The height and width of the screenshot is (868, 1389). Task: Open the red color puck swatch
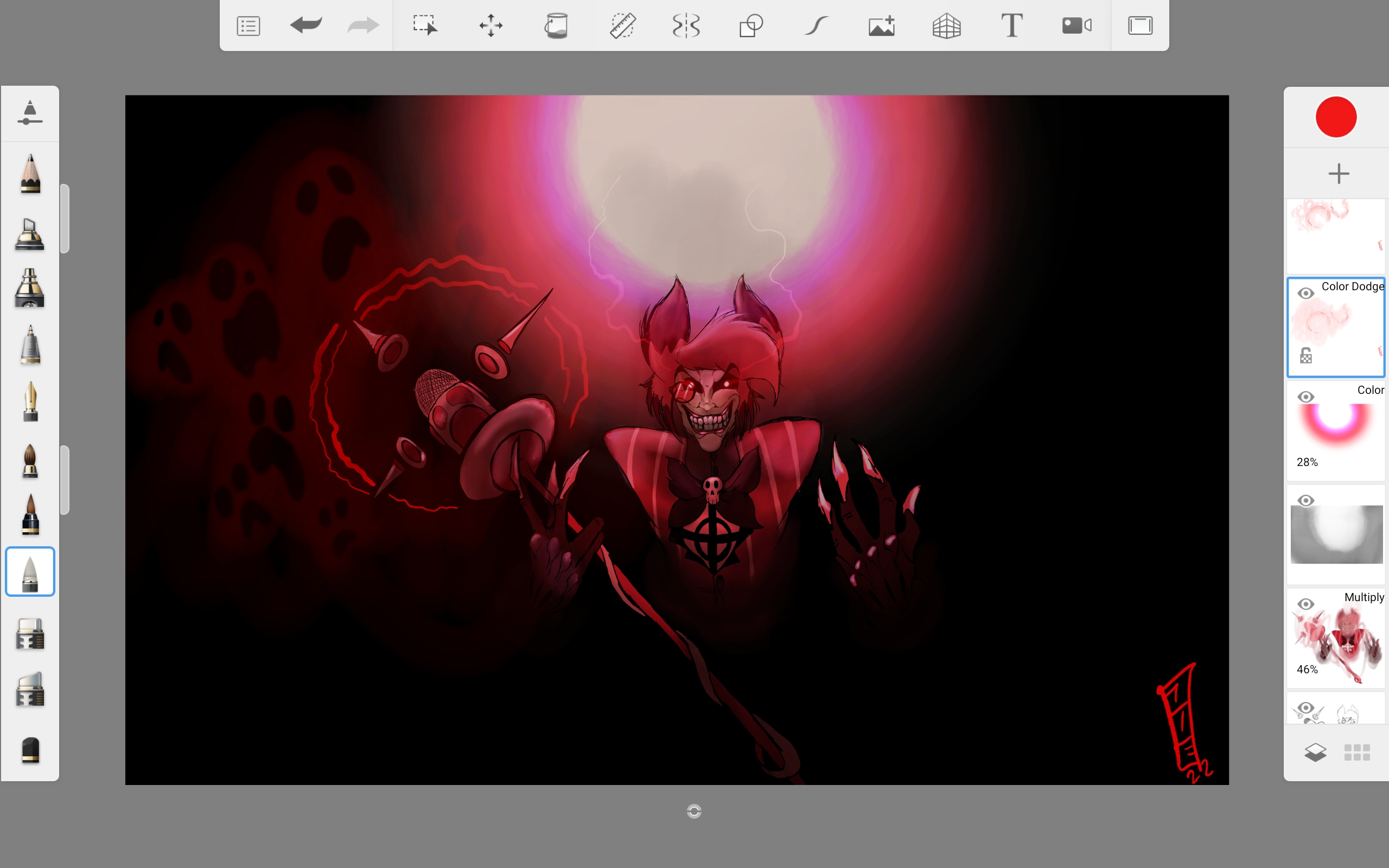pyautogui.click(x=1336, y=117)
